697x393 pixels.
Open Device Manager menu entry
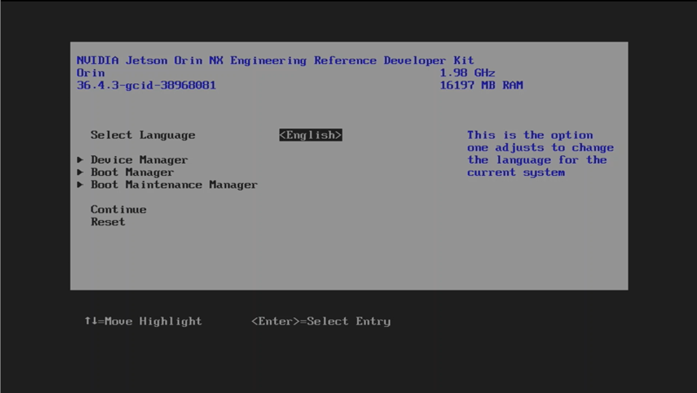139,160
